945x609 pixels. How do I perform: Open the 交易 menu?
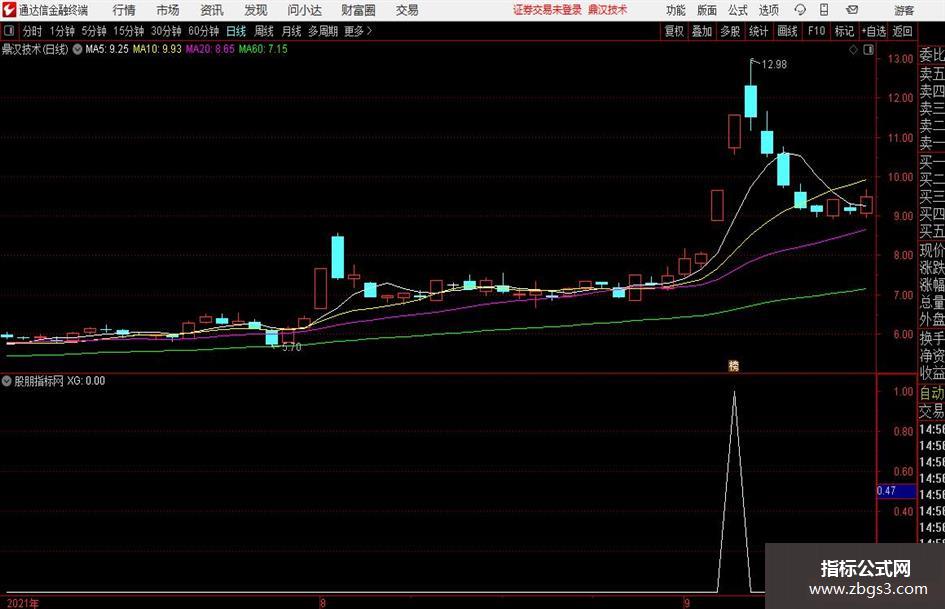(x=407, y=10)
